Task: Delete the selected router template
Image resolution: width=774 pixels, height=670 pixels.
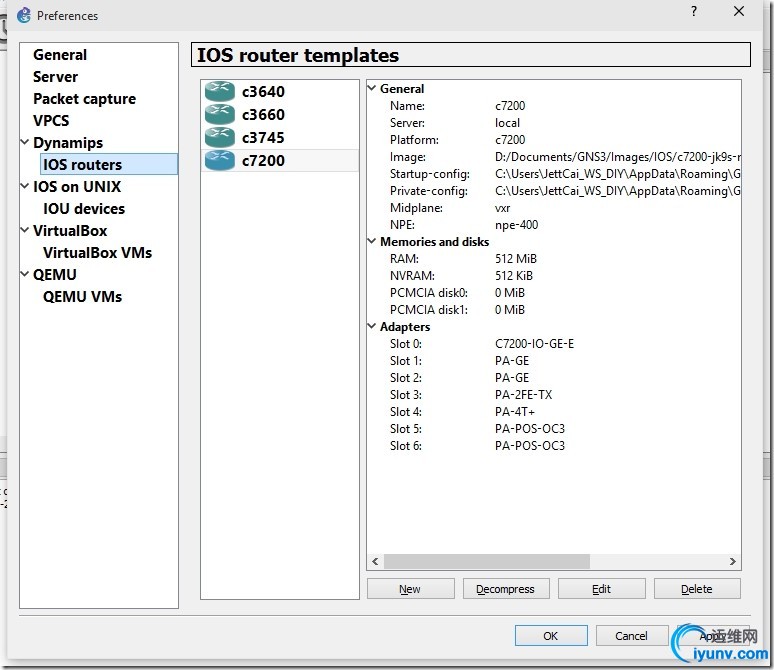Action: coord(697,589)
